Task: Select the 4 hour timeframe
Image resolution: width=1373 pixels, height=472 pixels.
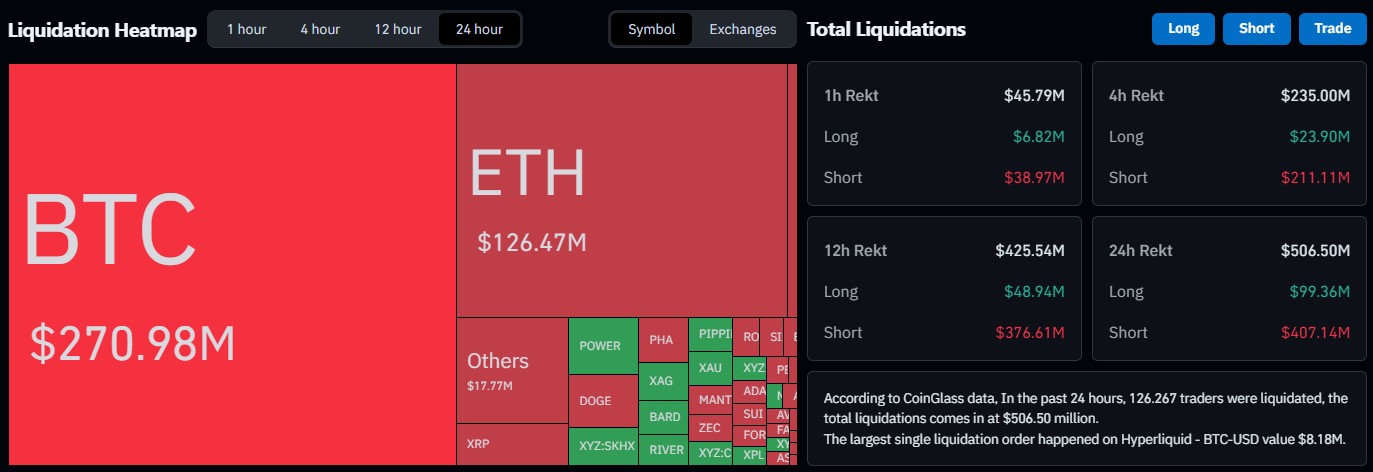Action: (x=320, y=29)
